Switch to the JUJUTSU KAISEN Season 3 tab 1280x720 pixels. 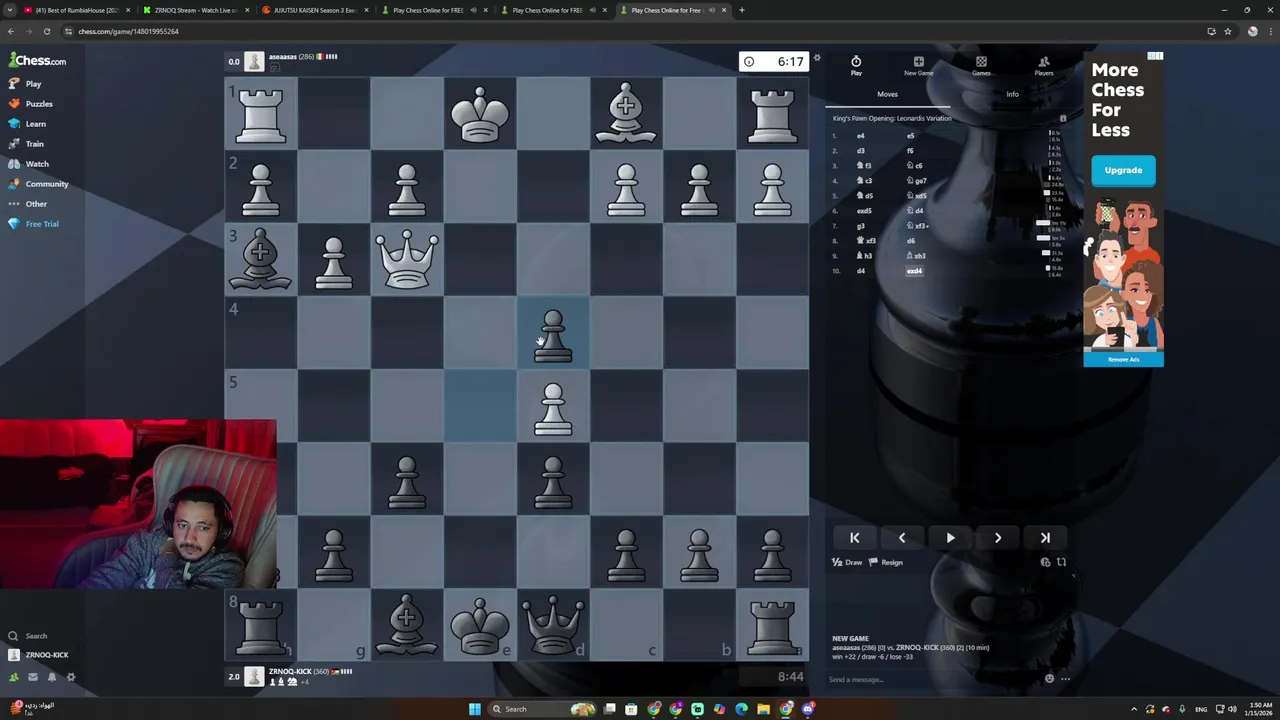(316, 10)
